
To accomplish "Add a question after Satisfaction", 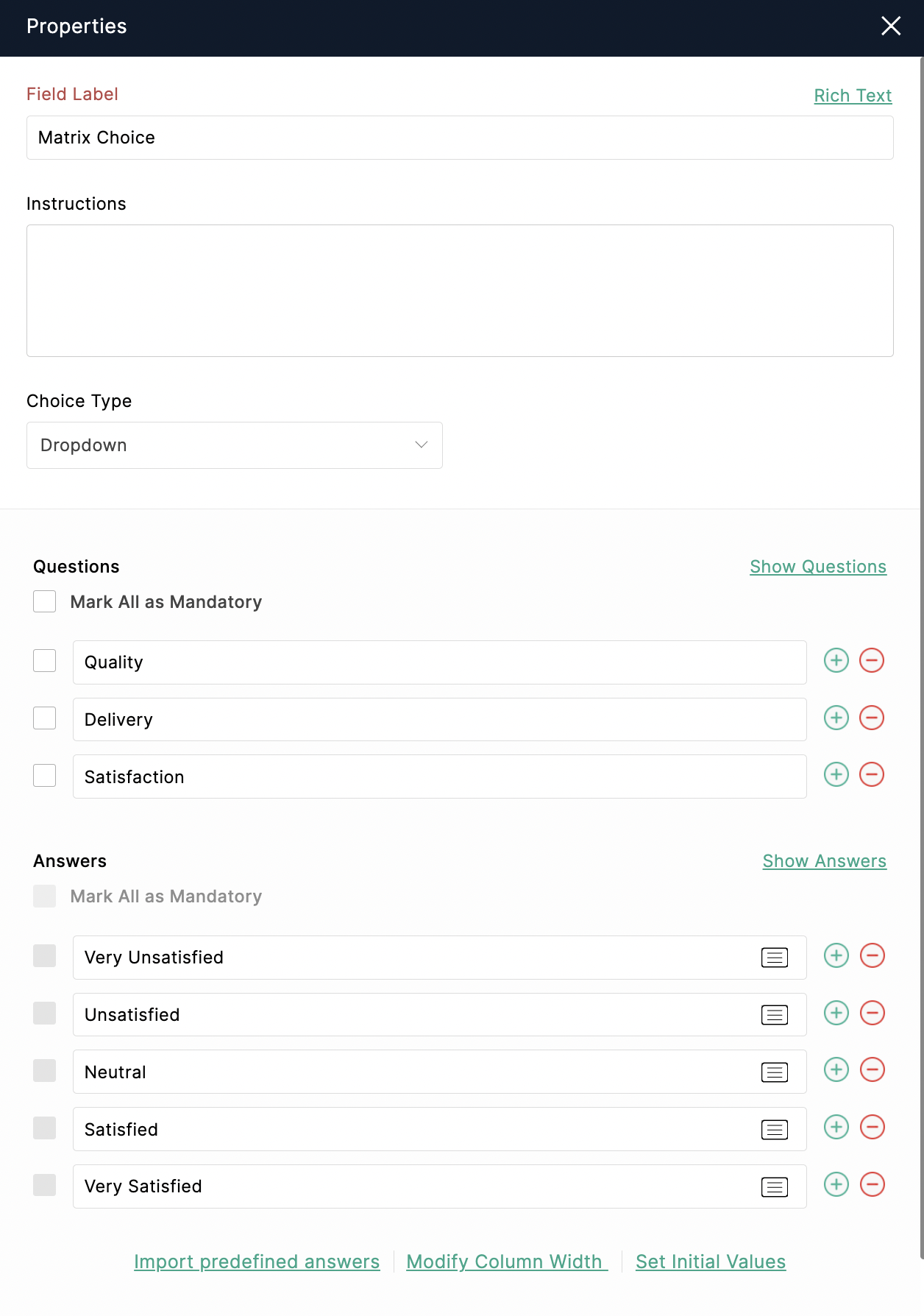I will pos(836,775).
